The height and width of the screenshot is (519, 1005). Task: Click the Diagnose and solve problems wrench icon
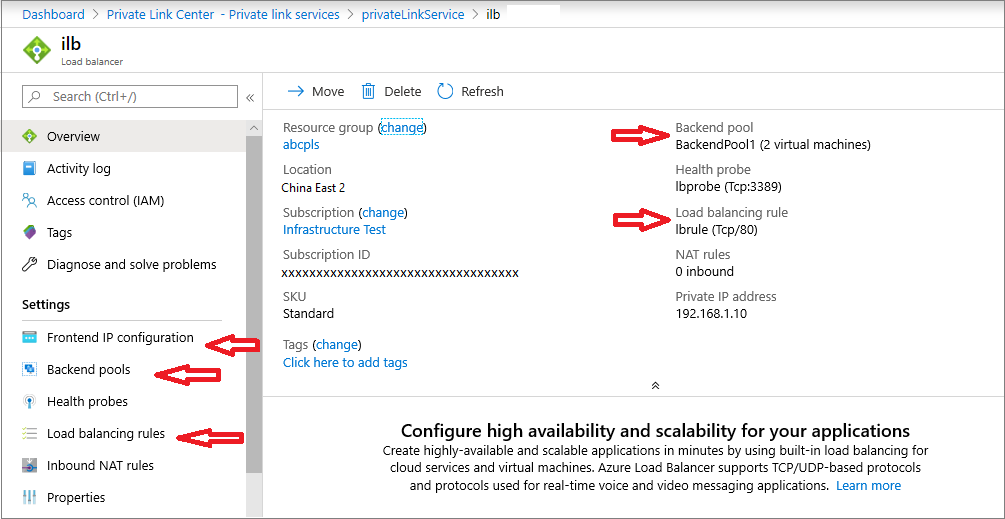coord(29,265)
